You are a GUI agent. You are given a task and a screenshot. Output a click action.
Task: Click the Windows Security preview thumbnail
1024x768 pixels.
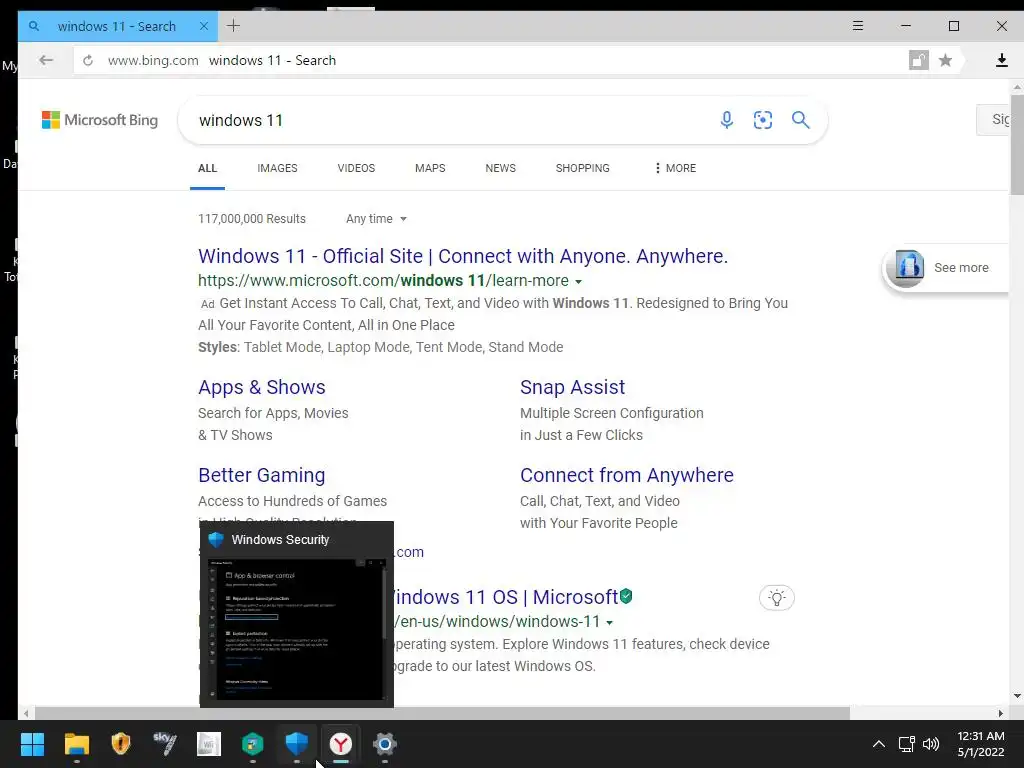coord(296,630)
